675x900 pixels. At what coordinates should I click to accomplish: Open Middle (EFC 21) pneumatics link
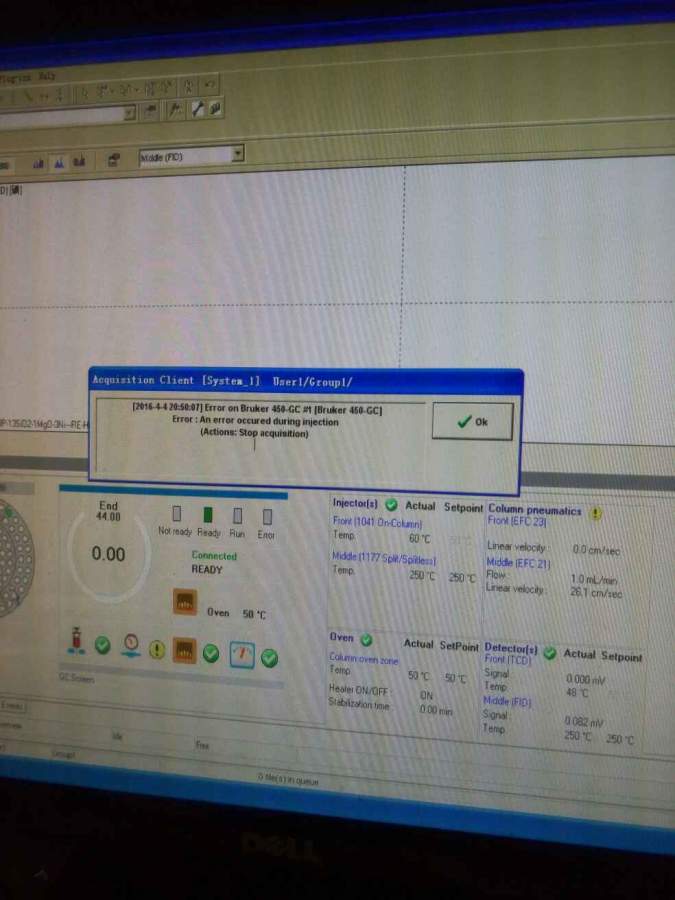pyautogui.click(x=518, y=564)
